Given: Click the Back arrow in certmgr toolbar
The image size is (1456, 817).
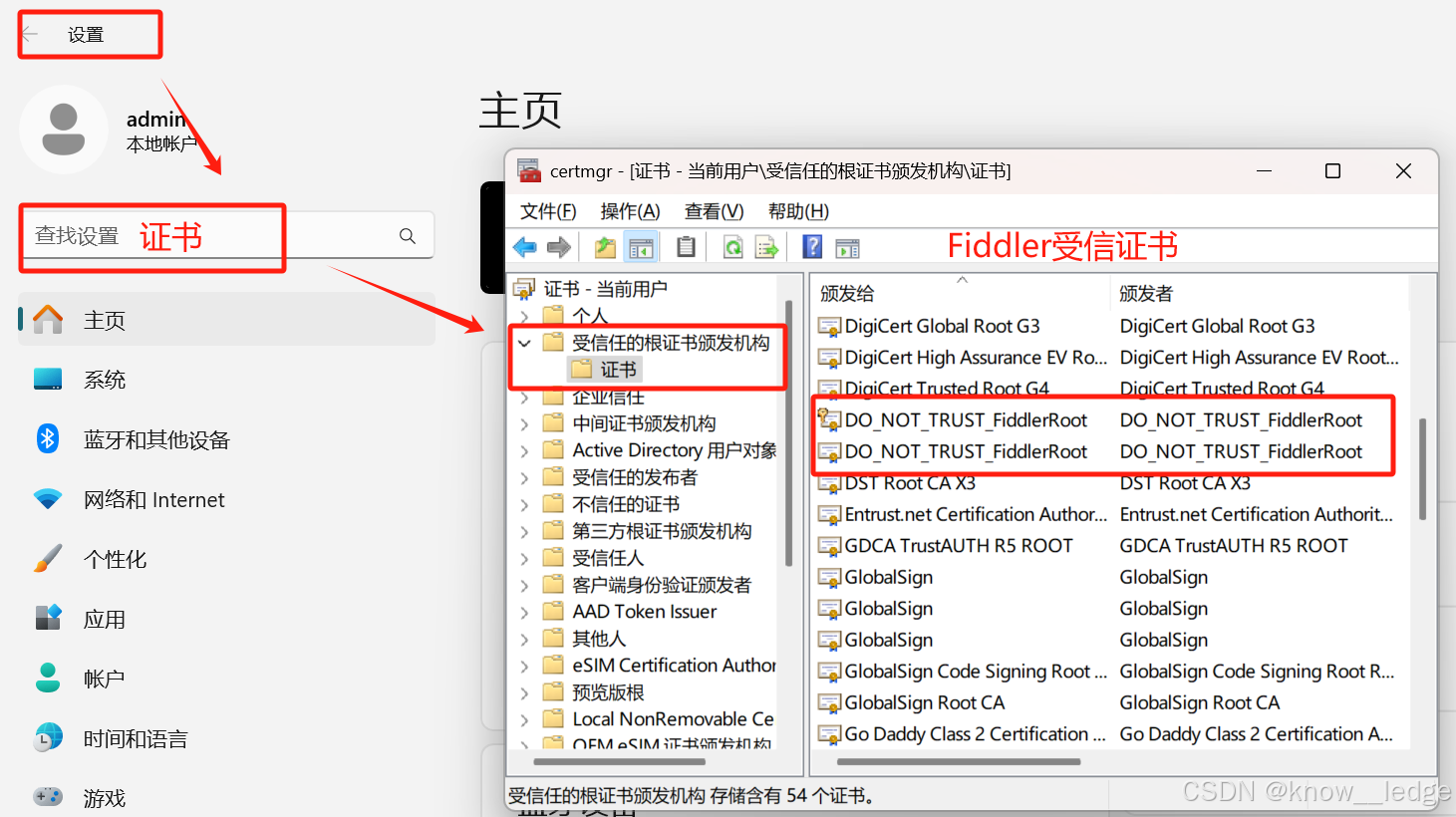Looking at the screenshot, I should tap(525, 247).
